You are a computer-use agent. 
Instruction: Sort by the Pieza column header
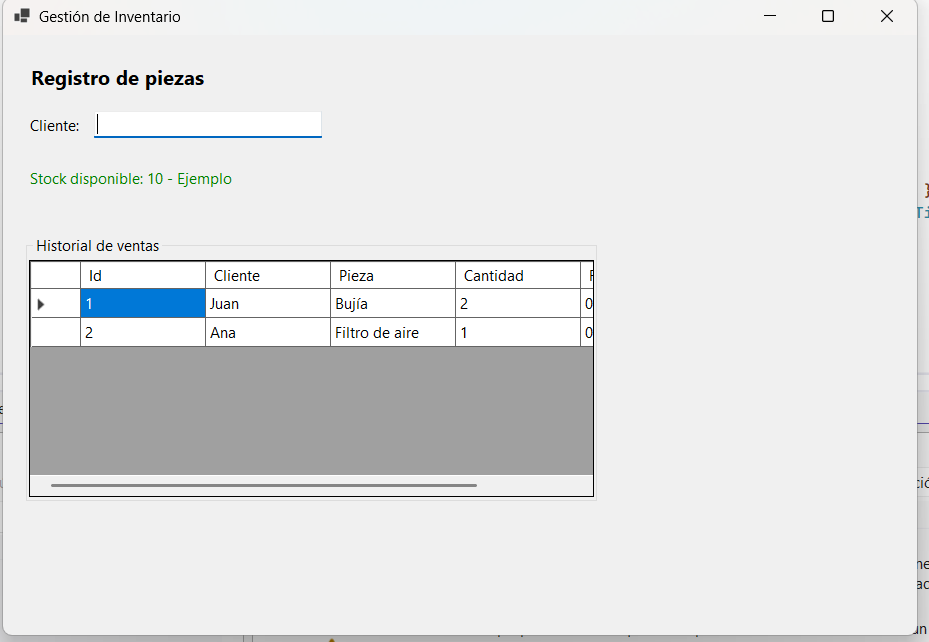pos(392,276)
